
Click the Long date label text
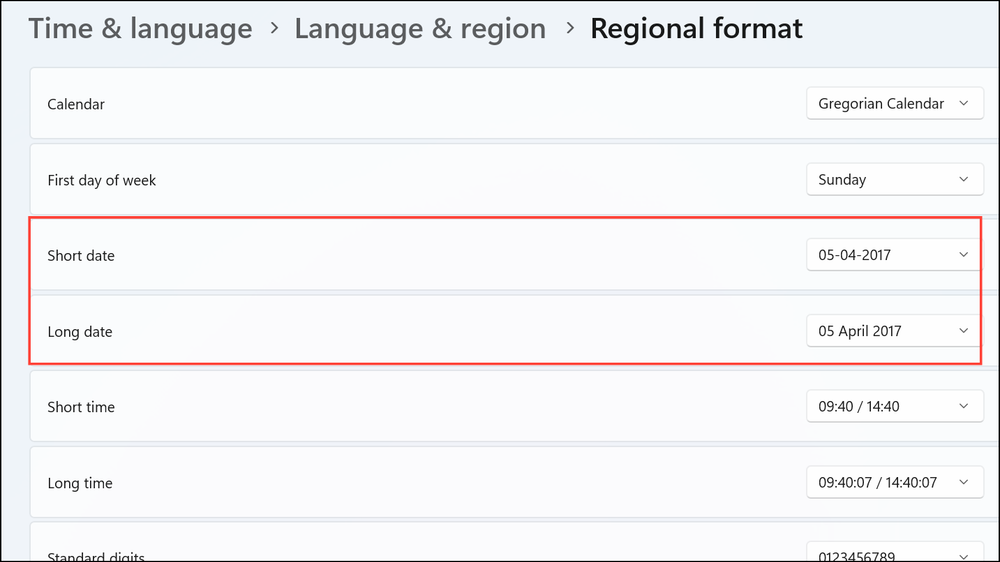click(x=80, y=332)
